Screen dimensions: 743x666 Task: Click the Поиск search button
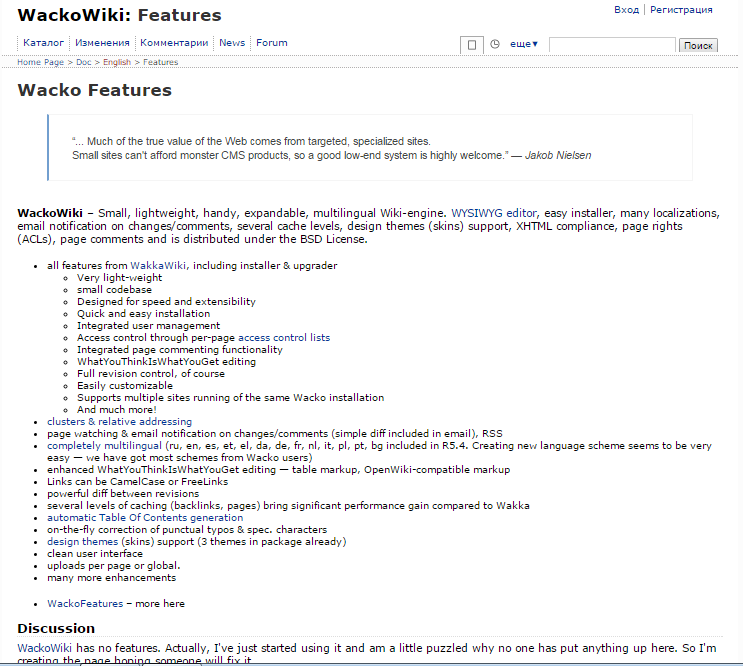pyautogui.click(x=698, y=45)
